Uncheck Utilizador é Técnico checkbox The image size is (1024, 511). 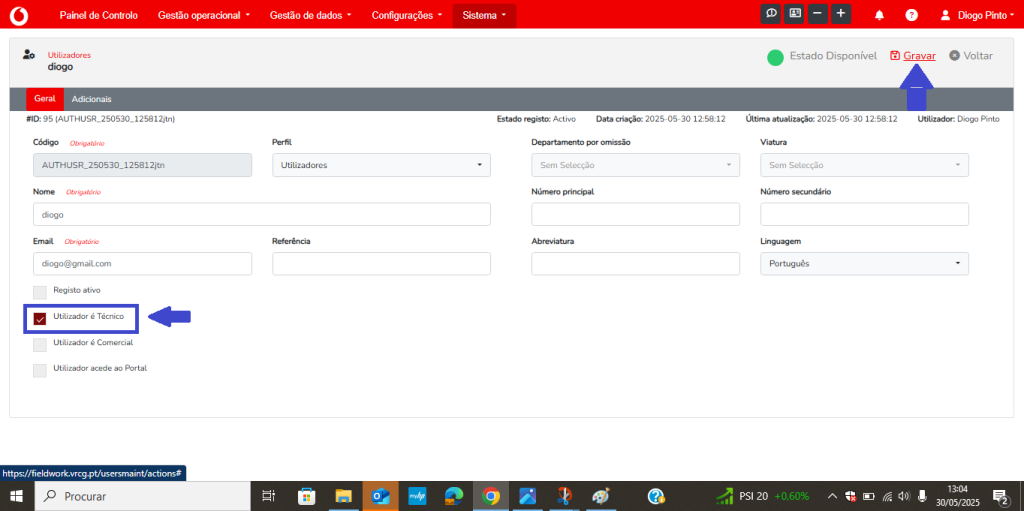pyautogui.click(x=40, y=319)
